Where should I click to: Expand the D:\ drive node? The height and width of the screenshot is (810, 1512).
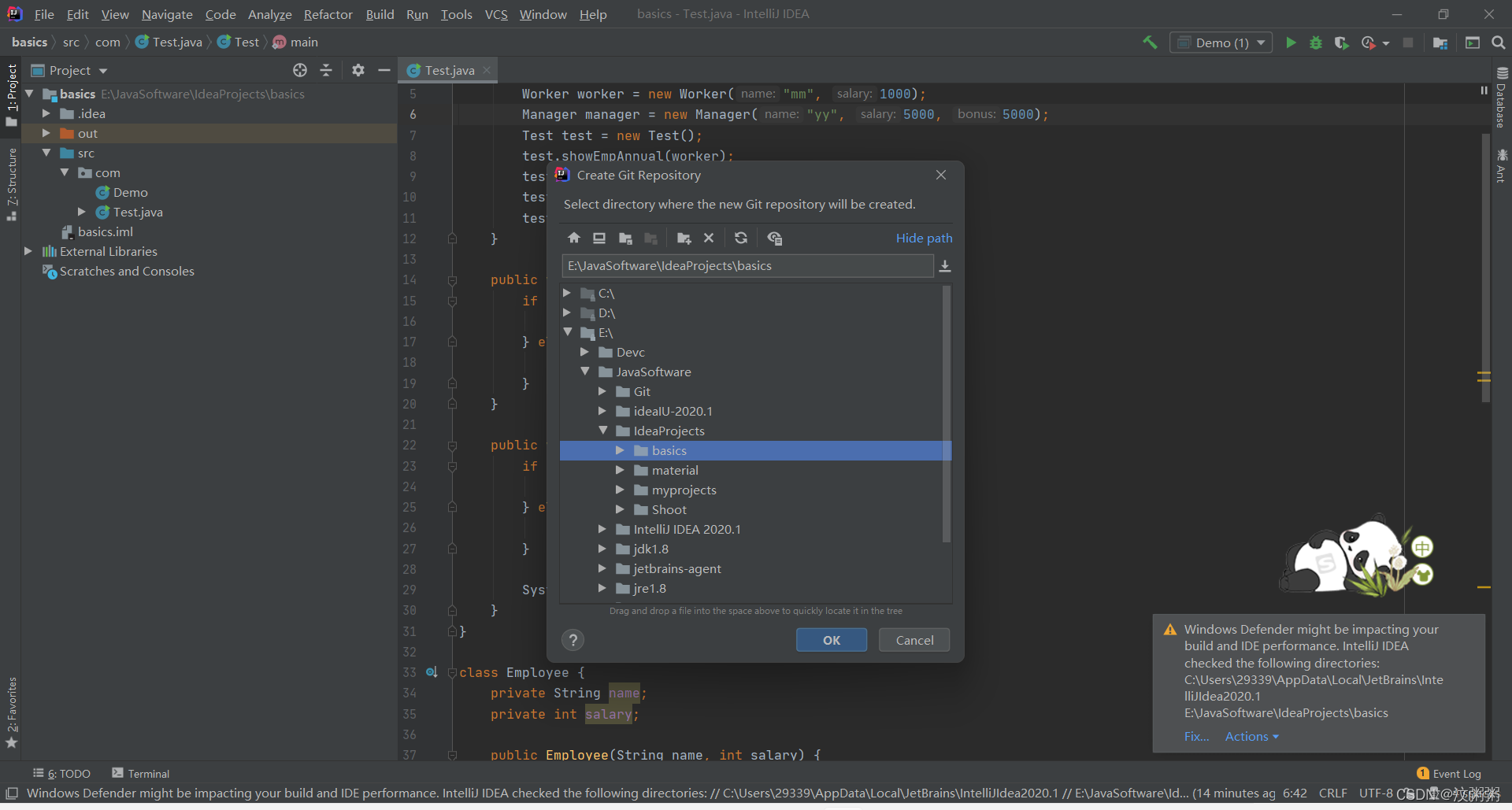(x=567, y=313)
